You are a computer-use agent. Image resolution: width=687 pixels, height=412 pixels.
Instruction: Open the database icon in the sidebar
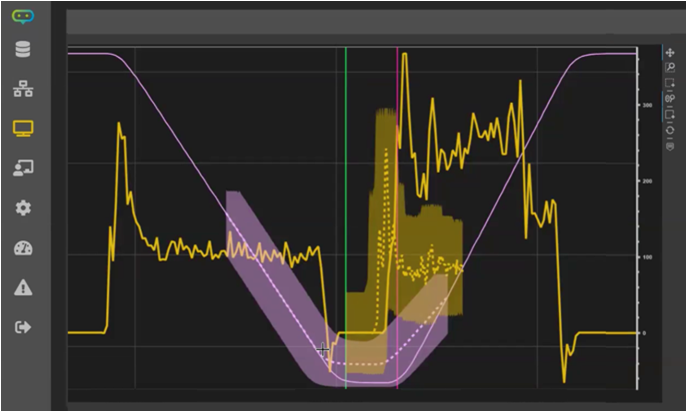coord(23,50)
